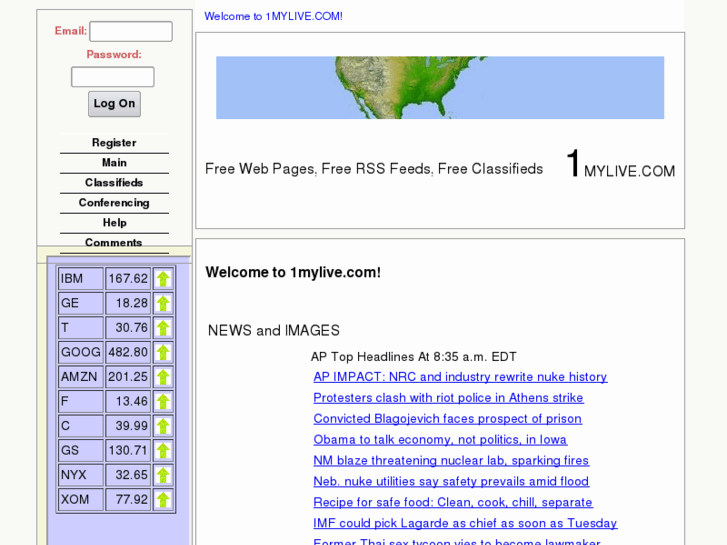Click the green up arrow in GE row

(163, 303)
